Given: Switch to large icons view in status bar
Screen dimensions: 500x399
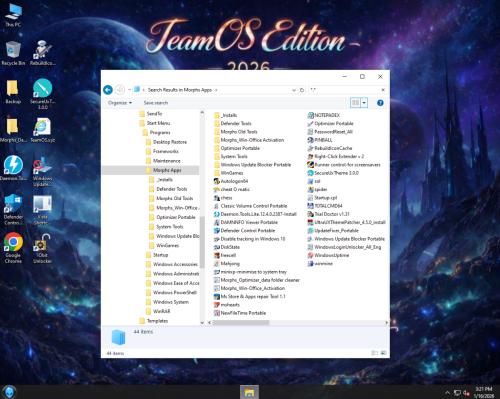Looking at the screenshot, I should (x=383, y=353).
